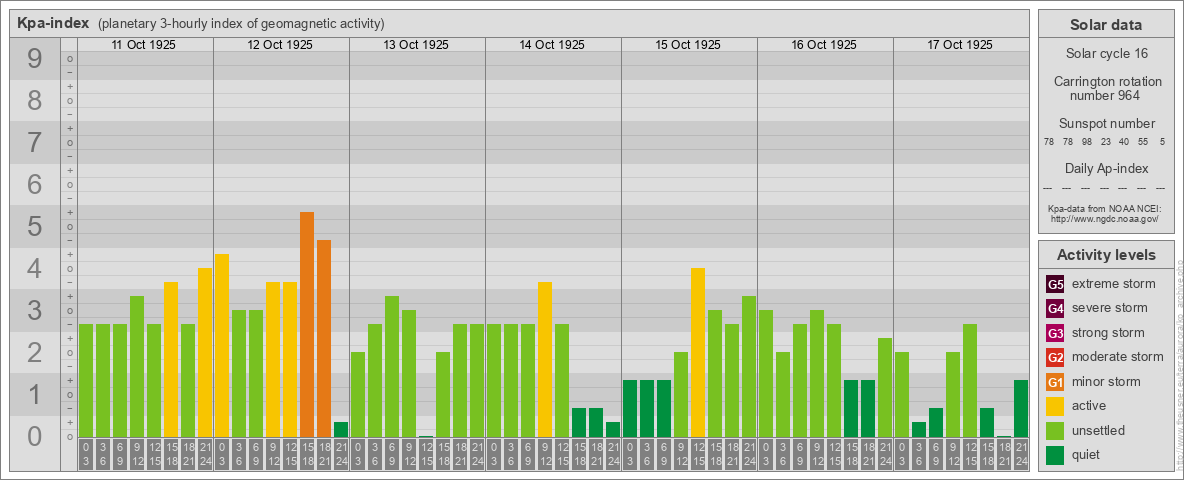Click the yellow bar on 12 Oct 0-3
This screenshot has width=1184, height=480.
point(222,346)
